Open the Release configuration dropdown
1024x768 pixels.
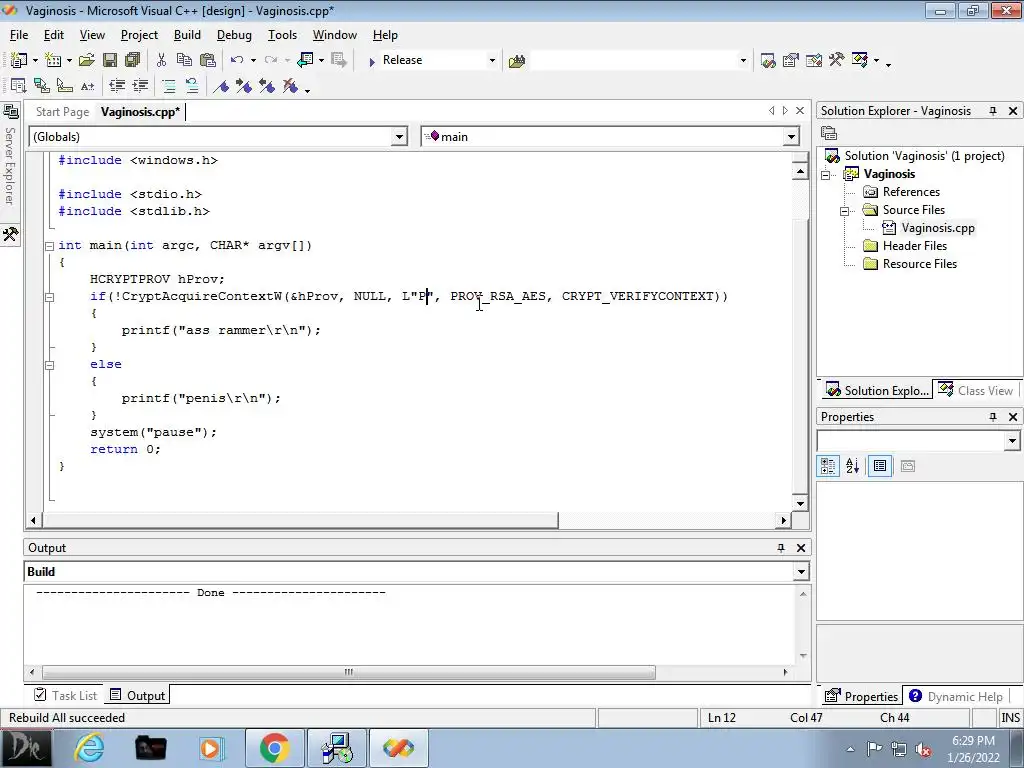click(x=492, y=61)
